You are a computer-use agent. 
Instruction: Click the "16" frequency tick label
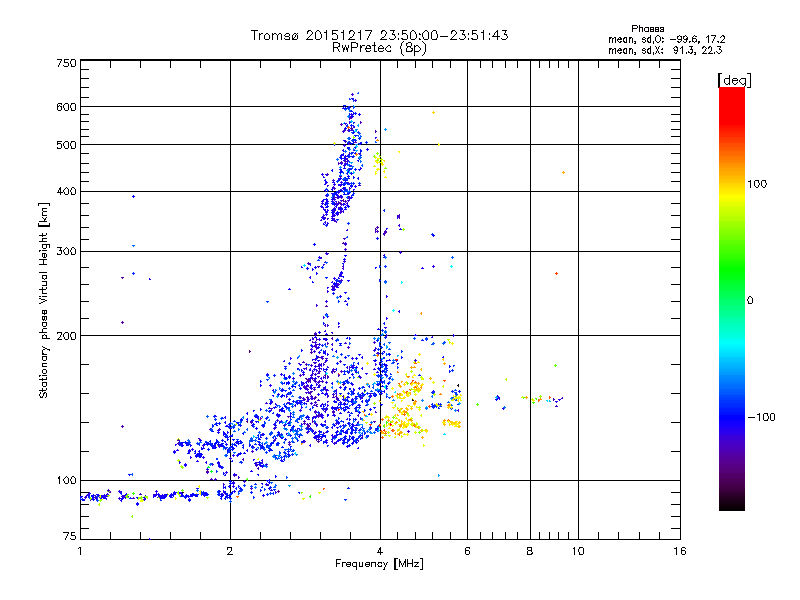tap(680, 551)
